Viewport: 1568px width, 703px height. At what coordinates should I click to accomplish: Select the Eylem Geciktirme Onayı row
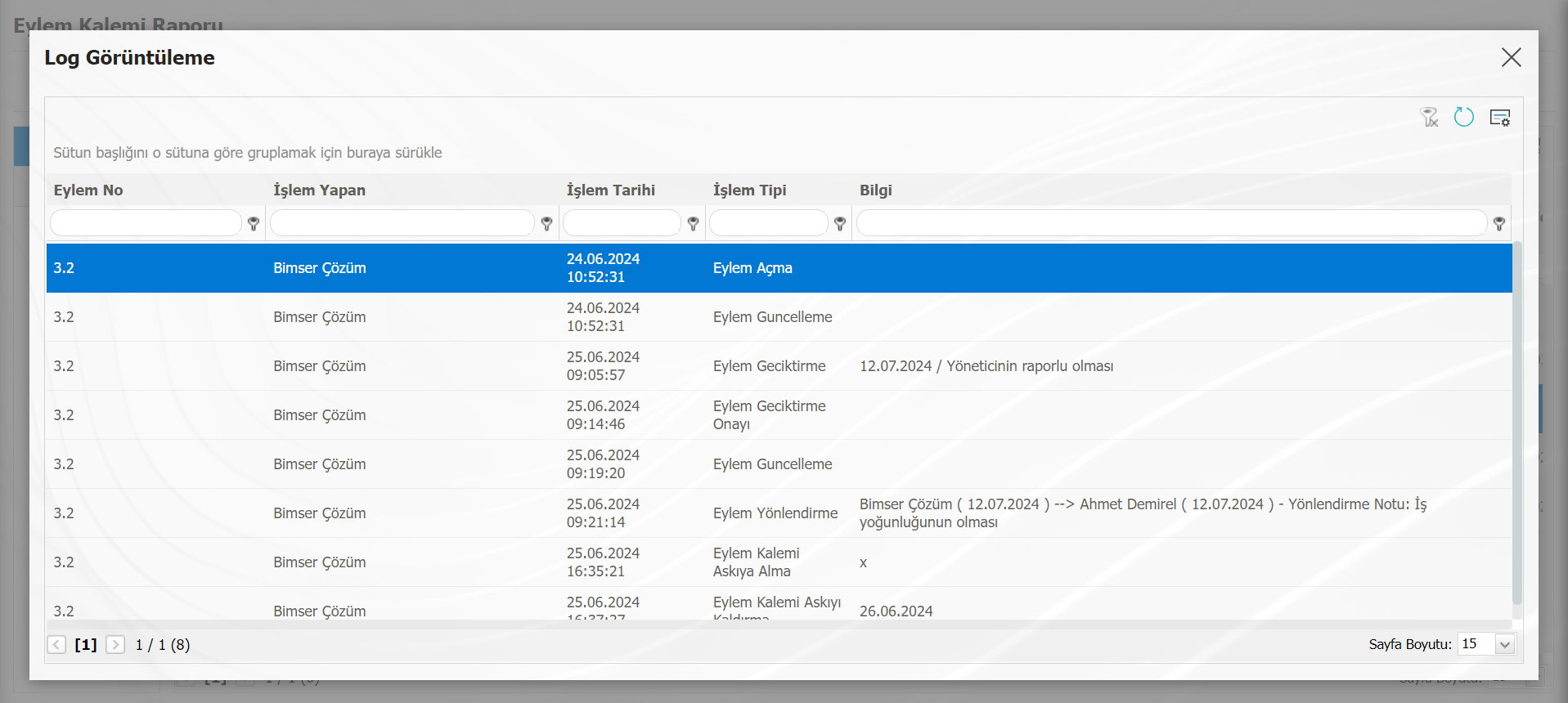779,415
